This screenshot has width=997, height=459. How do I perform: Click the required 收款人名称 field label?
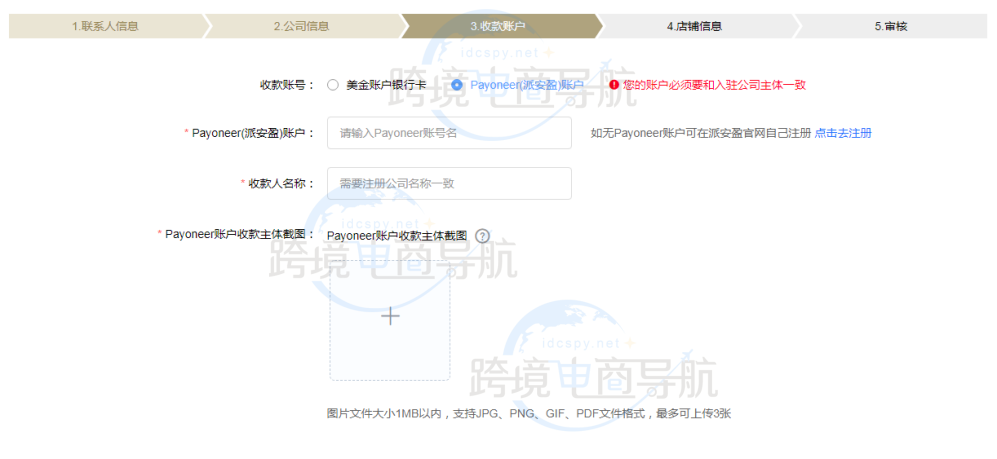[278, 183]
